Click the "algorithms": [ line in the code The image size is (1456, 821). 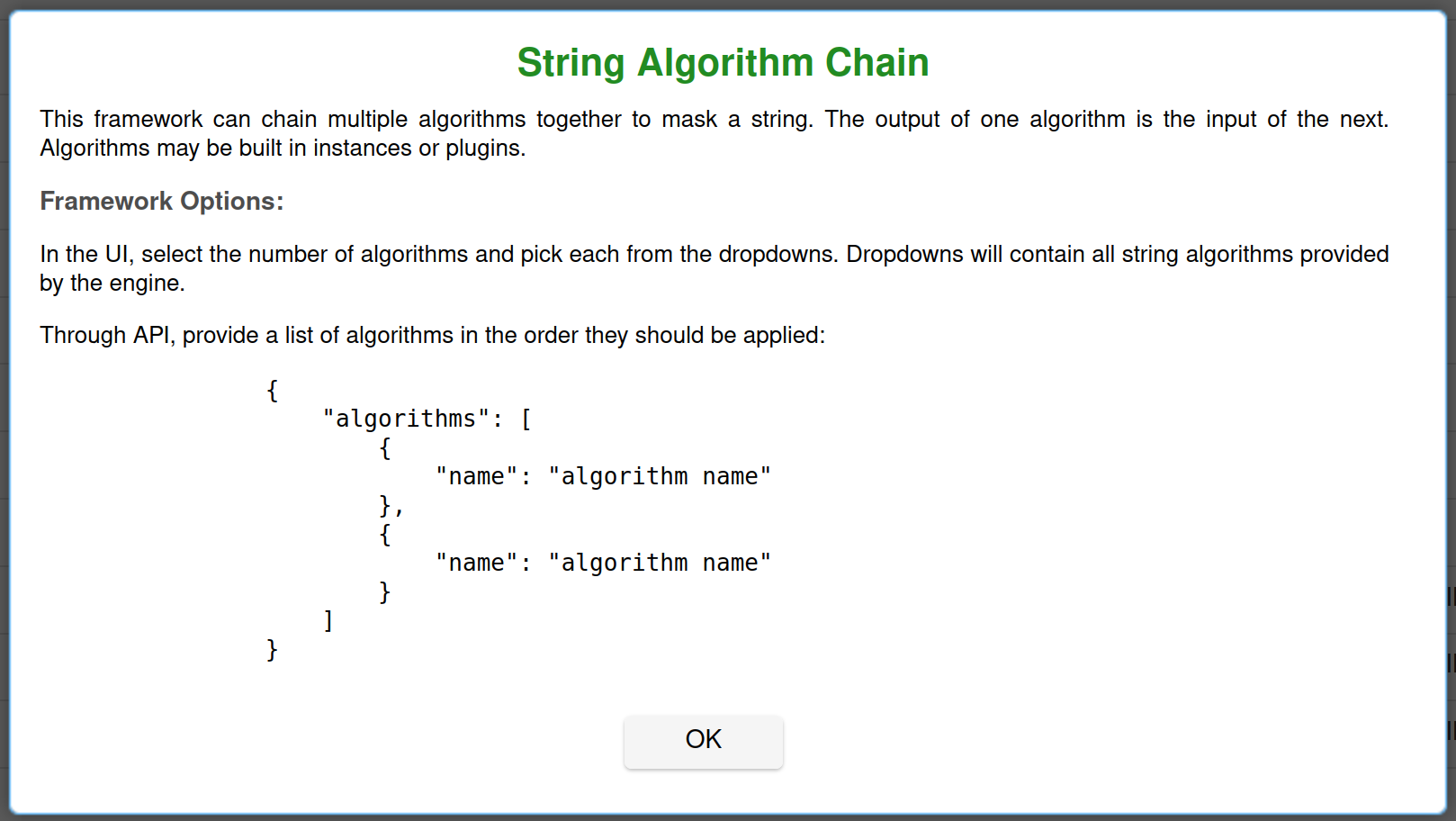pos(427,420)
